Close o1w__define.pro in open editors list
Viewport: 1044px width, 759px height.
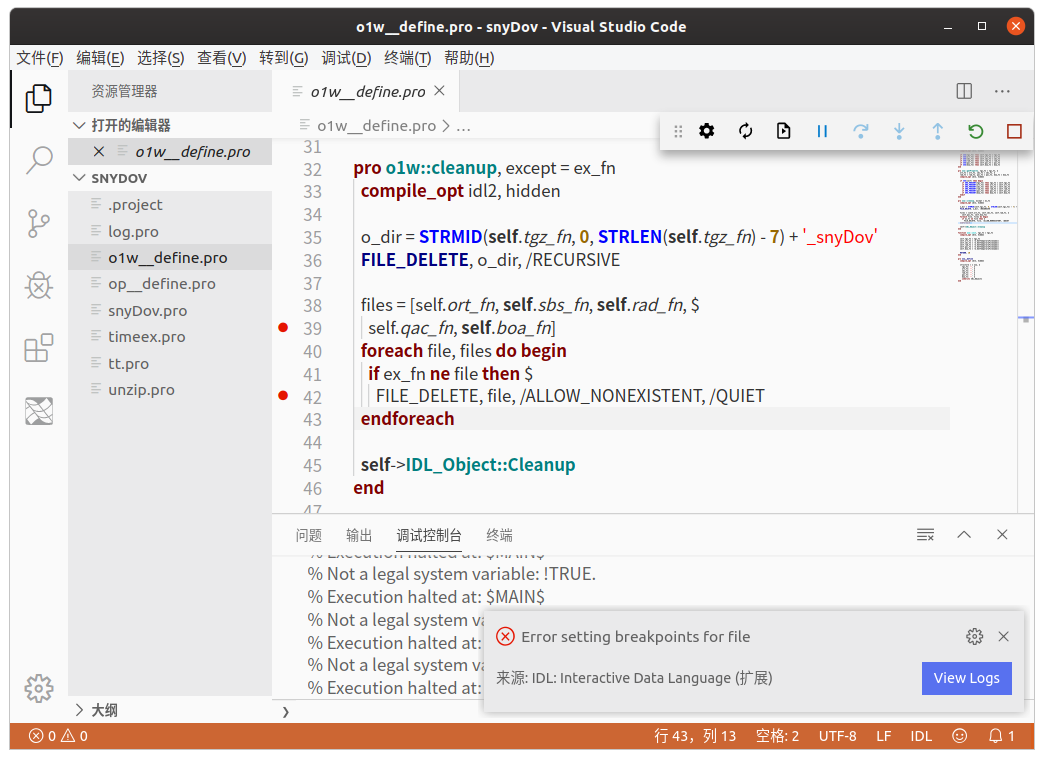pyautogui.click(x=99, y=152)
